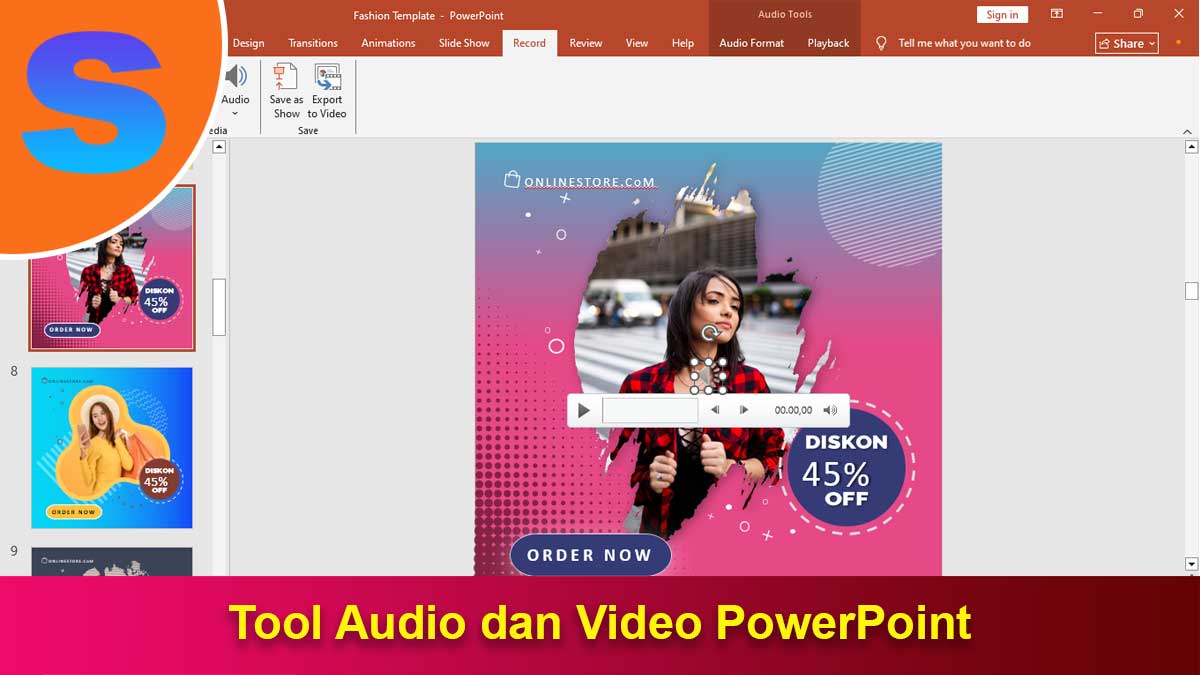Click the Share button
The height and width of the screenshot is (675, 1200).
click(x=1127, y=43)
